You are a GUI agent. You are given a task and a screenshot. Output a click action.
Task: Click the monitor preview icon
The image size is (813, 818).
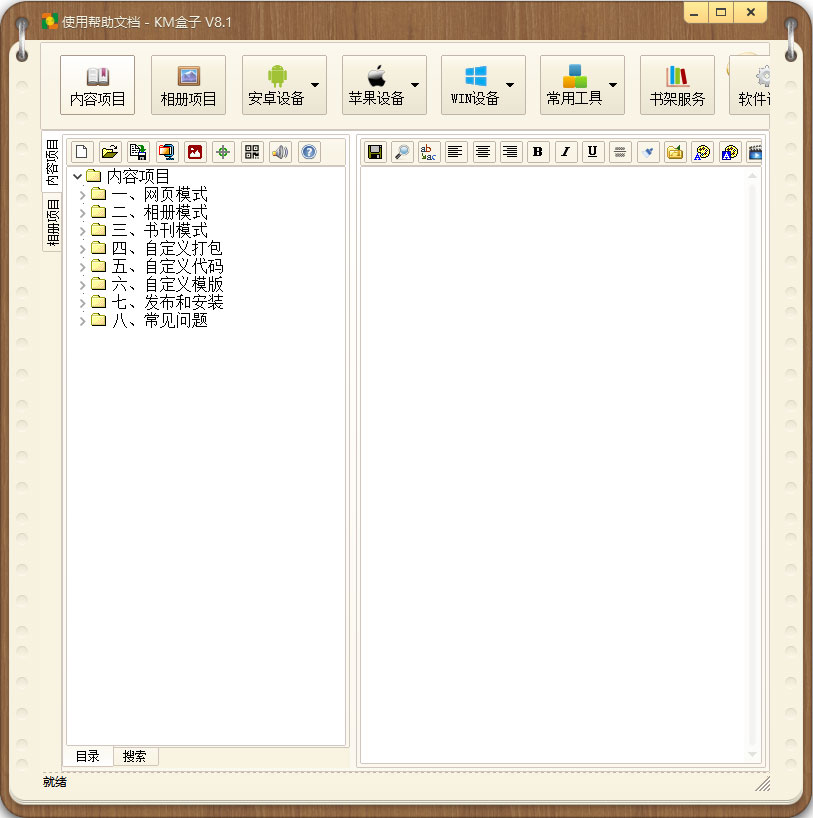(166, 152)
